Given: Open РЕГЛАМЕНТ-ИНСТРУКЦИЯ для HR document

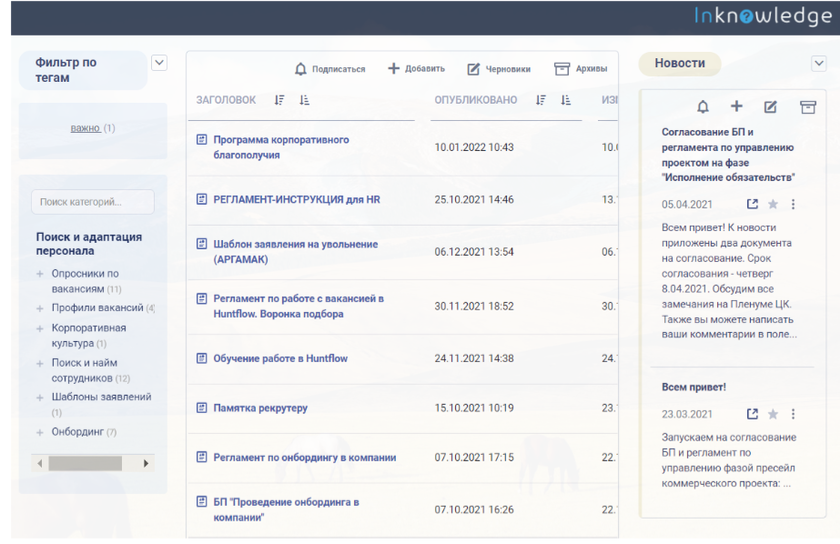Looking at the screenshot, I should [296, 200].
